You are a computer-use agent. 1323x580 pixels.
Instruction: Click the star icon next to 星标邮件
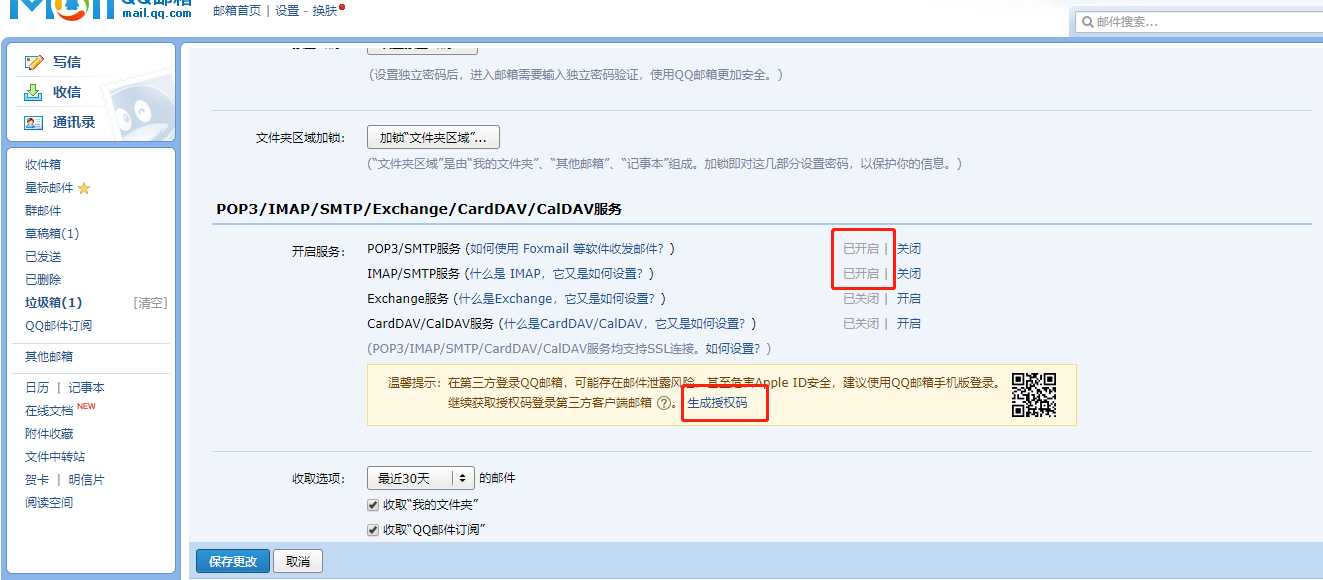(x=84, y=188)
